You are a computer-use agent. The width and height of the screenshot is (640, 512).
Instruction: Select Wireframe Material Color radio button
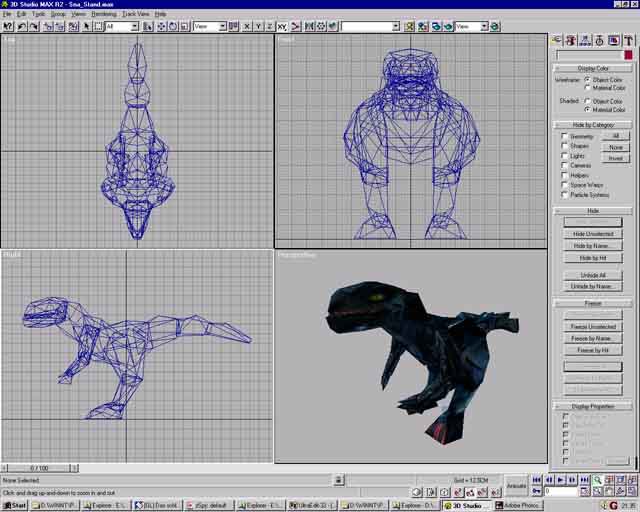pyautogui.click(x=589, y=87)
